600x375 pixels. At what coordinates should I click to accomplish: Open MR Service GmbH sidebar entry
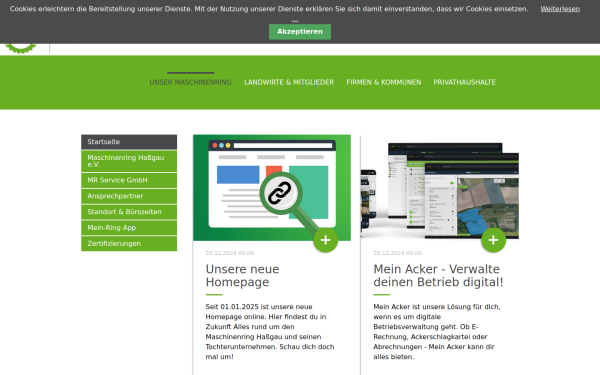[x=129, y=180]
